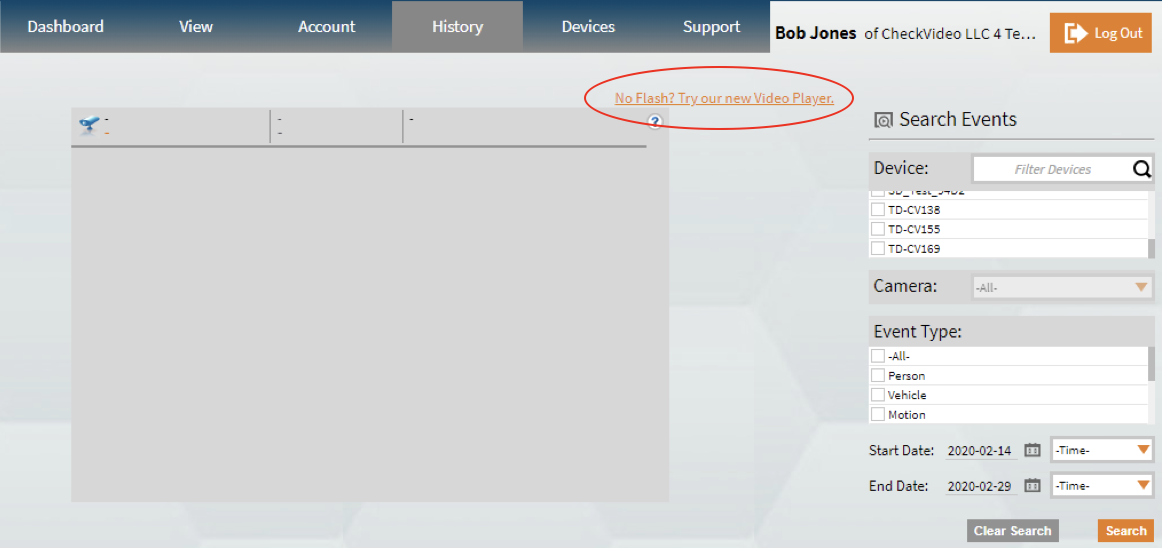Open the Support tab
This screenshot has height=550, width=1164.
pyautogui.click(x=711, y=27)
